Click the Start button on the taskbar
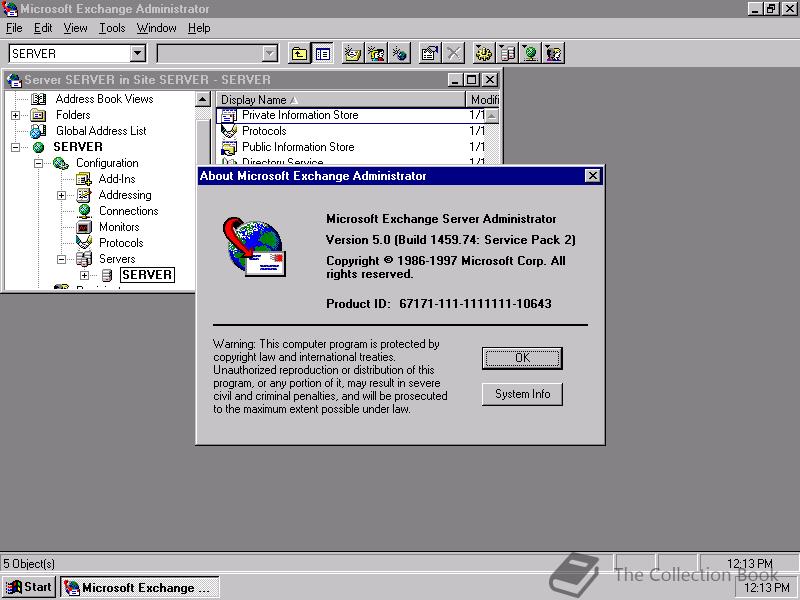This screenshot has height=600, width=800. 28,587
